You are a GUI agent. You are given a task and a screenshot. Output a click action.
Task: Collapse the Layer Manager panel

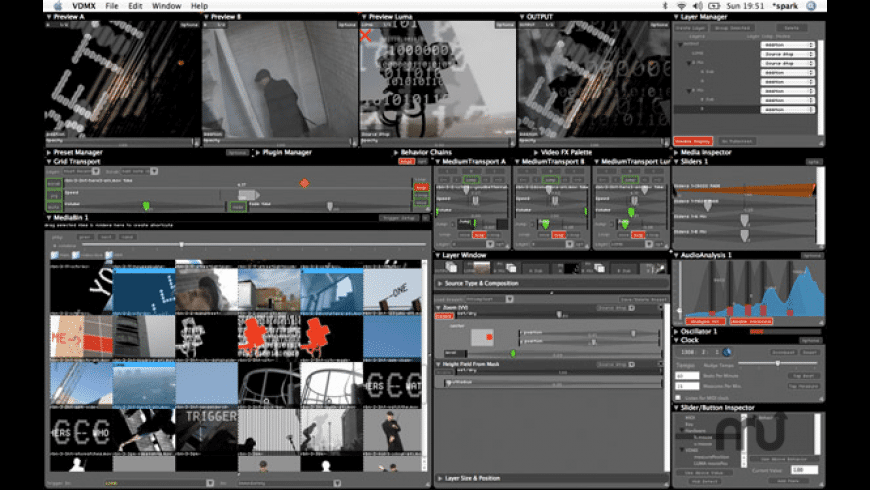(x=676, y=17)
